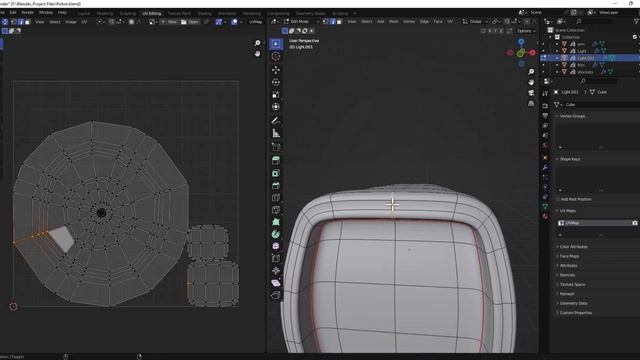This screenshot has width=640, height=360.
Task: Open the Material tab in Properties
Action: coord(545,216)
